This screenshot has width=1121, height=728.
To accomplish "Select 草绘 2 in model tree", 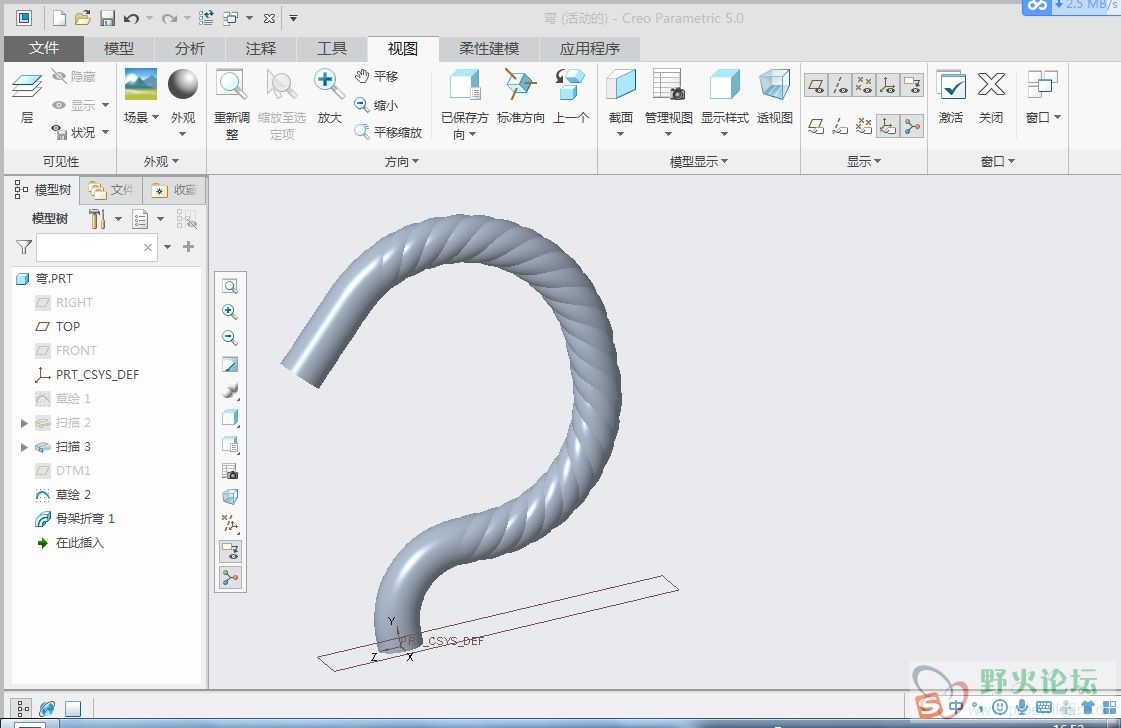I will pos(63,495).
